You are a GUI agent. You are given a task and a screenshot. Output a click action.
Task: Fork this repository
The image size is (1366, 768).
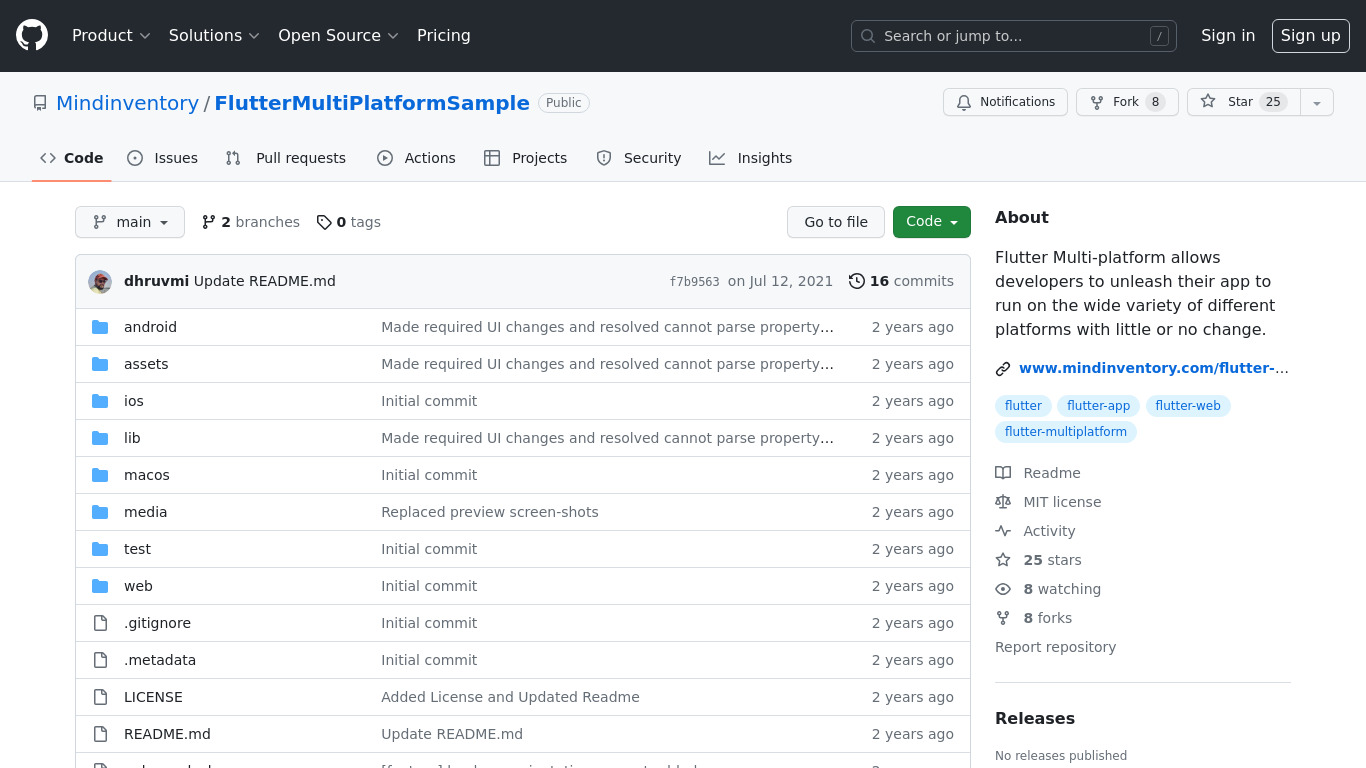(x=1127, y=102)
